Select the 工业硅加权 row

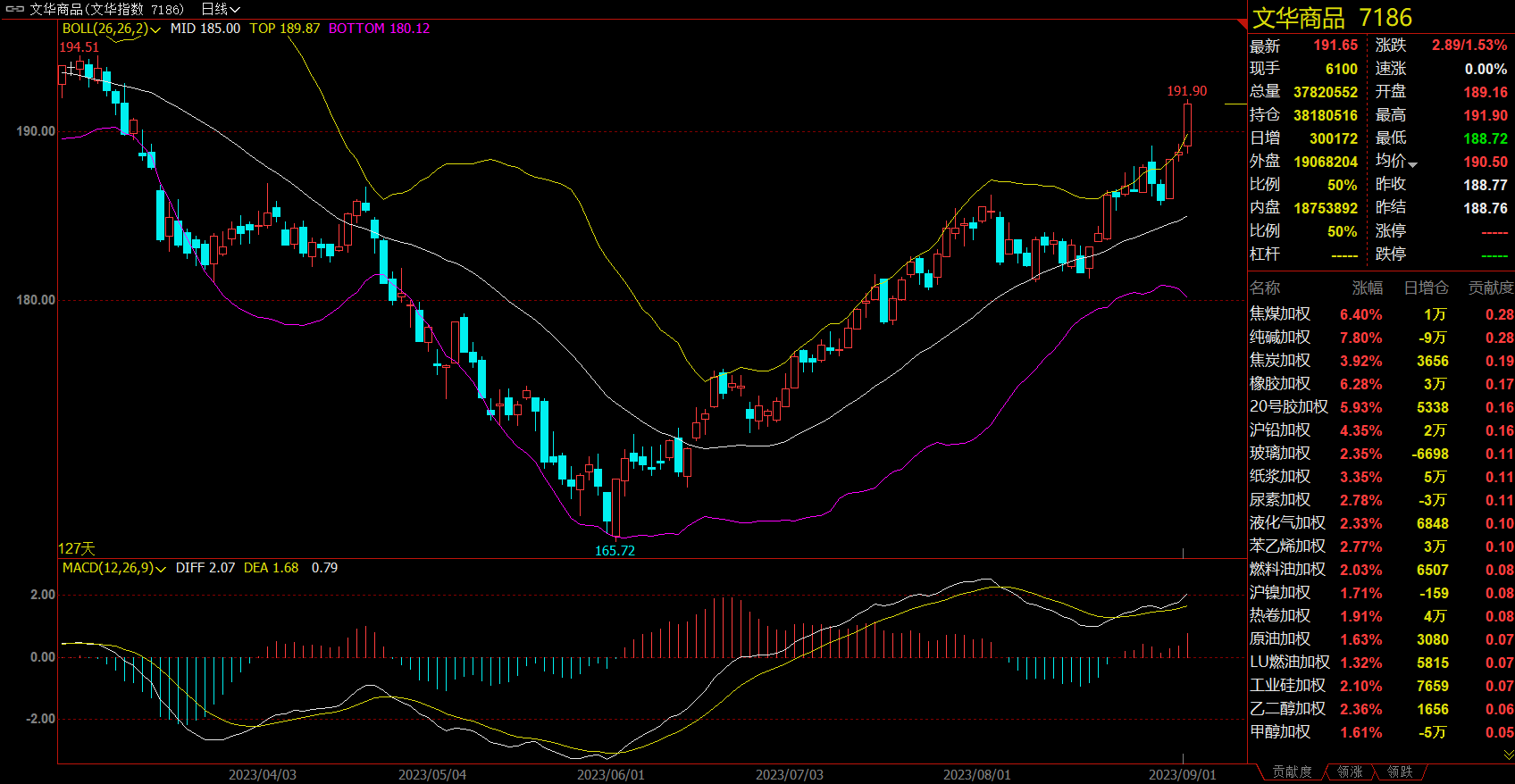(x=1381, y=686)
